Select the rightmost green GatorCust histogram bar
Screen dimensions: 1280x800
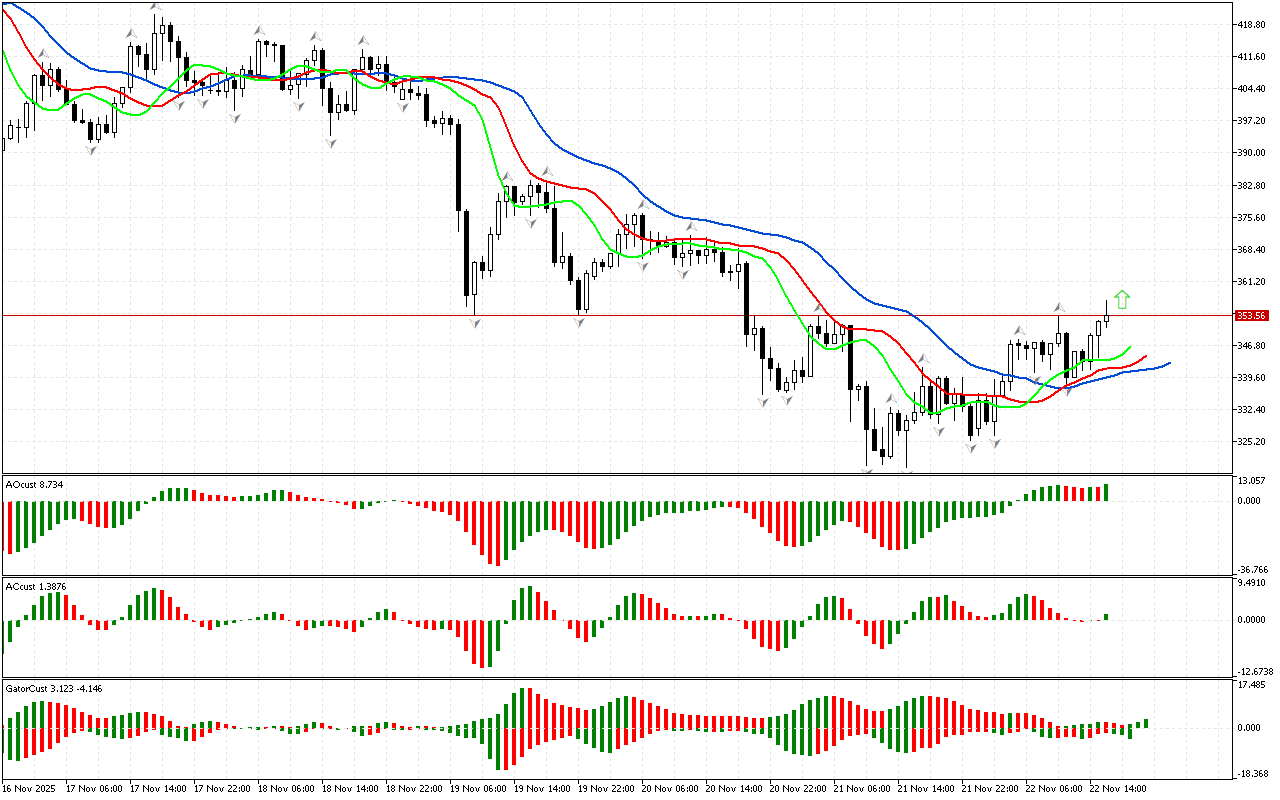click(1146, 723)
